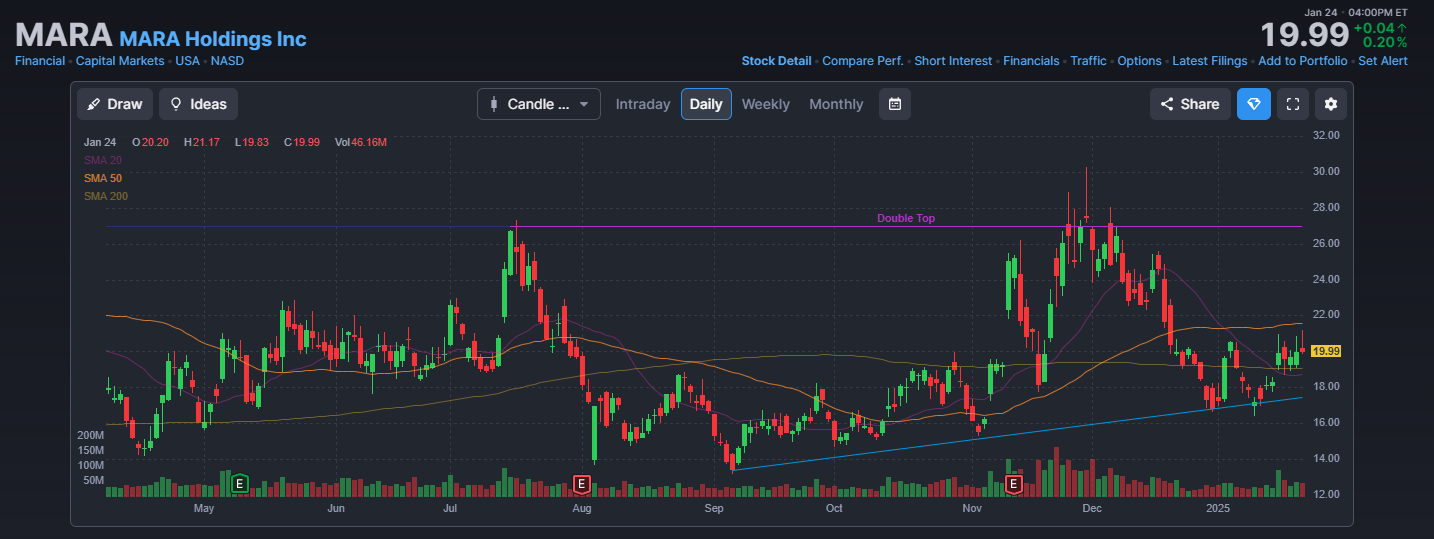
Task: Click Set Alert link
Action: click(x=1383, y=61)
